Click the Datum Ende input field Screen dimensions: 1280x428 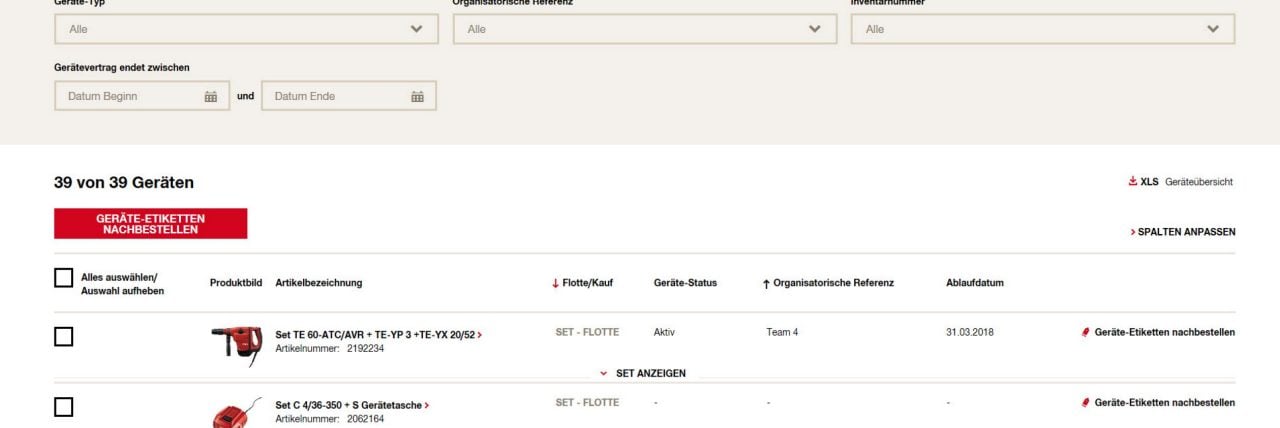[x=335, y=96]
